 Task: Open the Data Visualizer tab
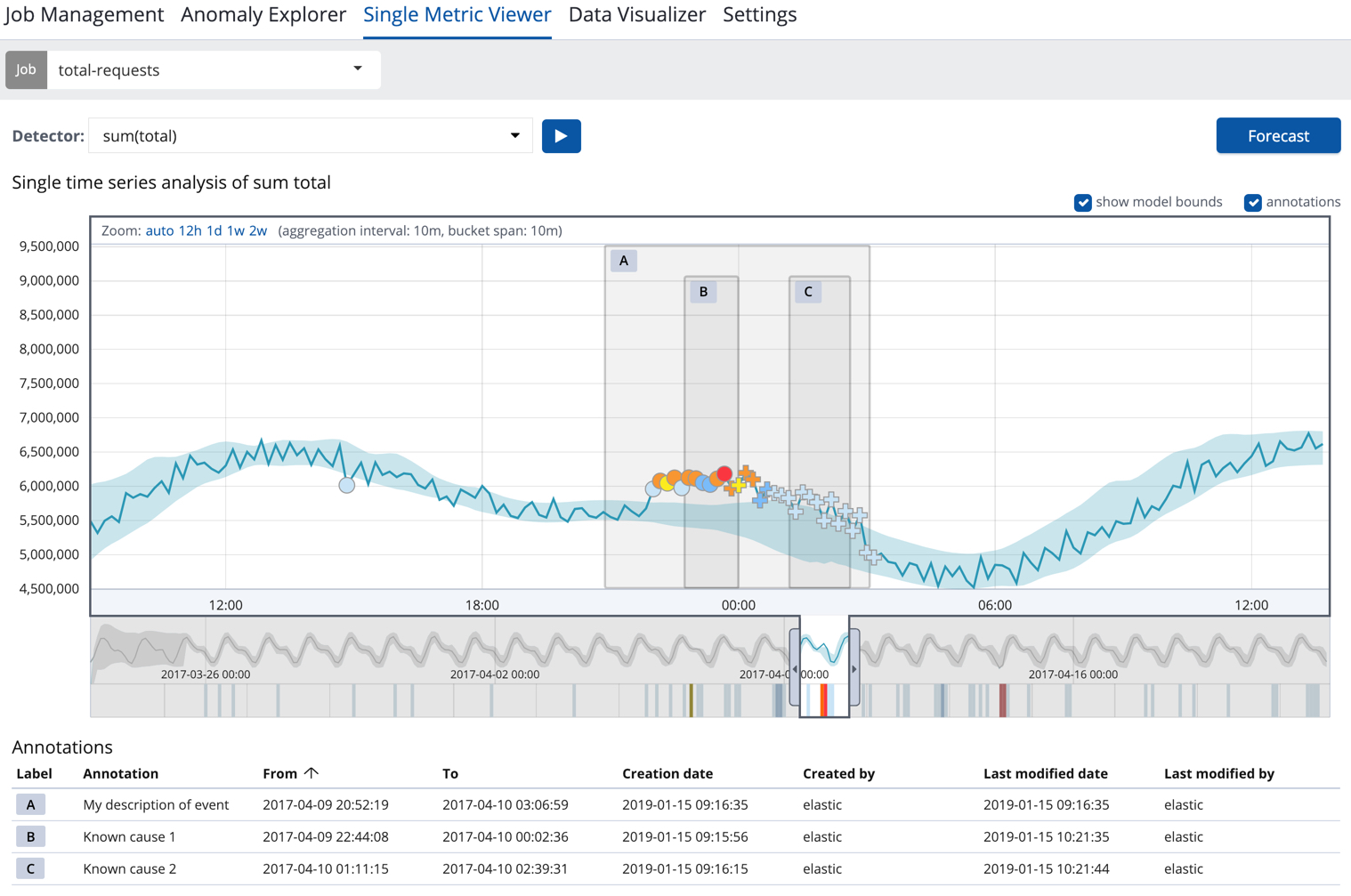636,14
